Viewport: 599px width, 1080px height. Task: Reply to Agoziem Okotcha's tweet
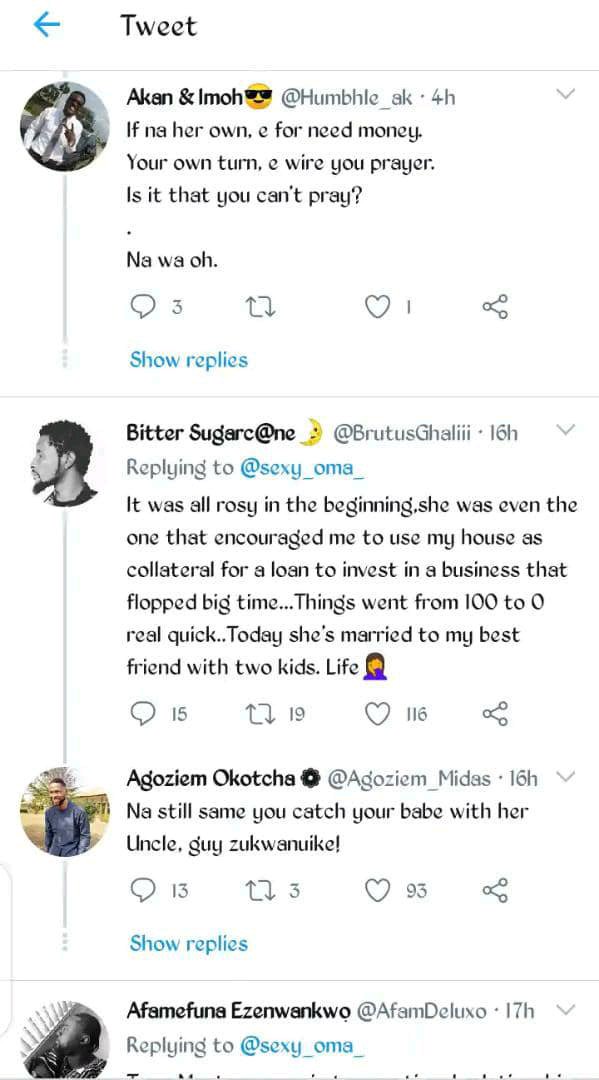[143, 891]
